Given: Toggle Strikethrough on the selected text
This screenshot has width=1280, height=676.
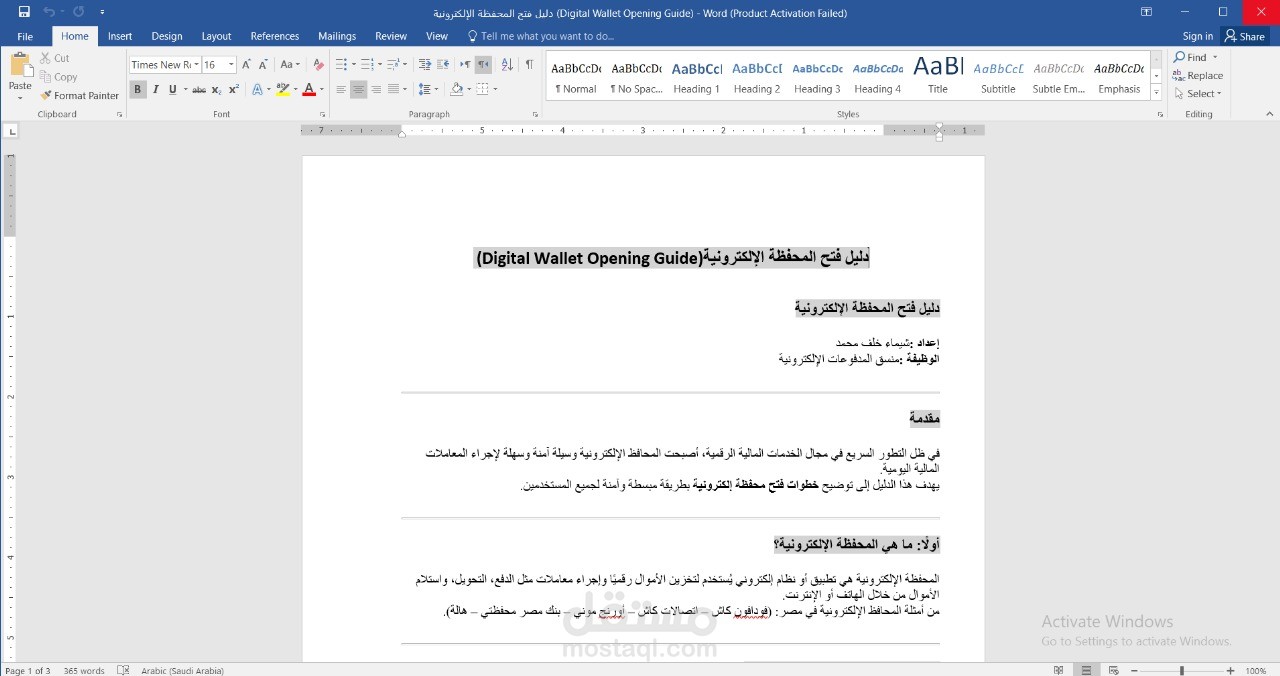Looking at the screenshot, I should point(200,90).
